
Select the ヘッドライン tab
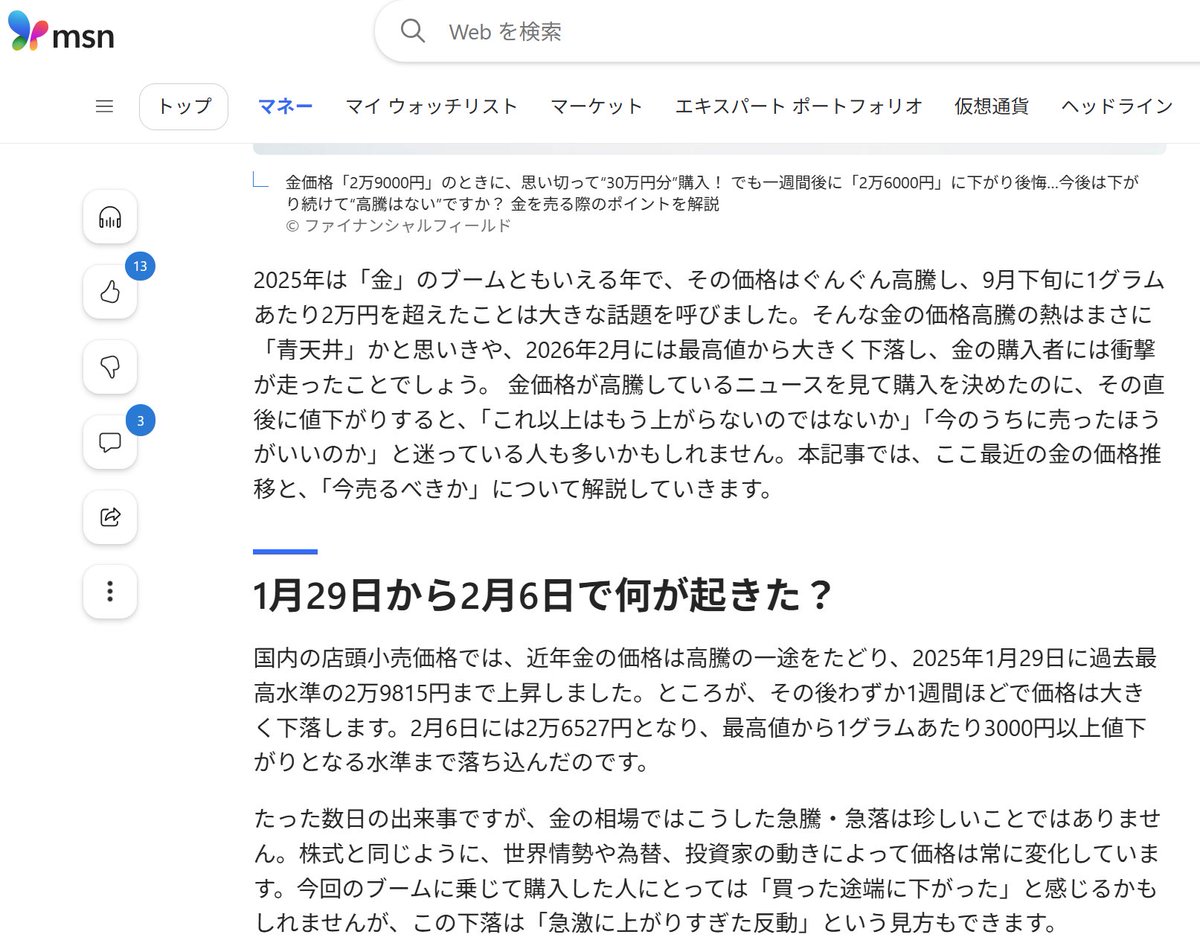pos(1117,106)
